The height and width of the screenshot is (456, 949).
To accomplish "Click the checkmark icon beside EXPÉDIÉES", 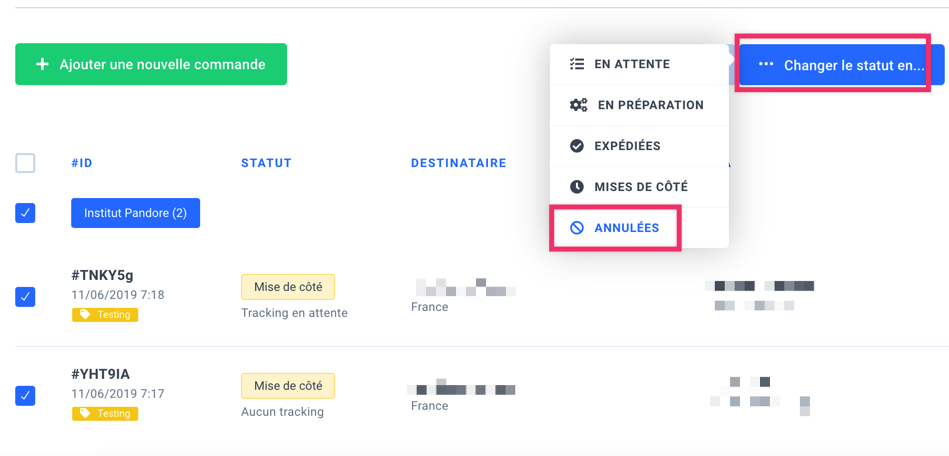I will [577, 146].
